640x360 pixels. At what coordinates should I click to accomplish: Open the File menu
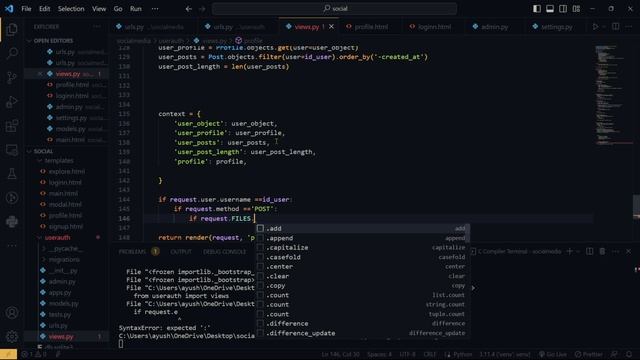26,9
